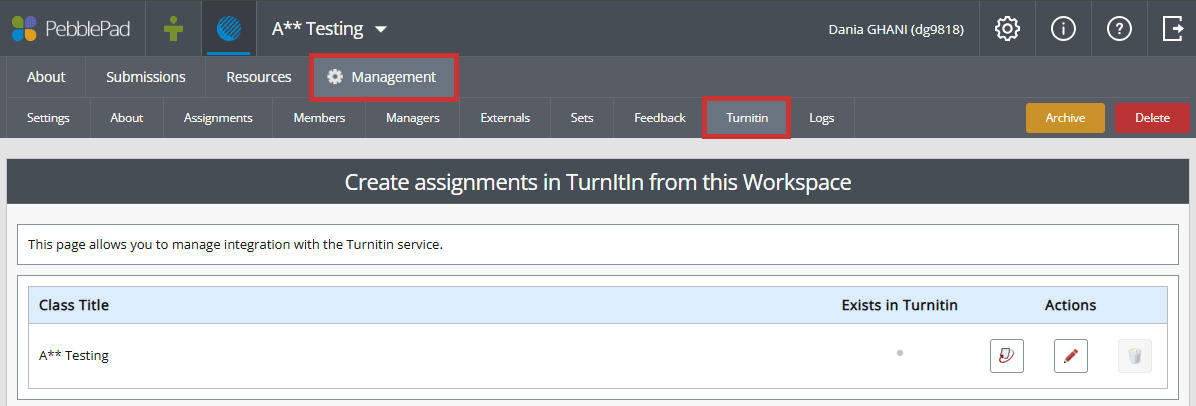Click the Turnitin integration description text
This screenshot has height=406, width=1196.
[x=235, y=245]
